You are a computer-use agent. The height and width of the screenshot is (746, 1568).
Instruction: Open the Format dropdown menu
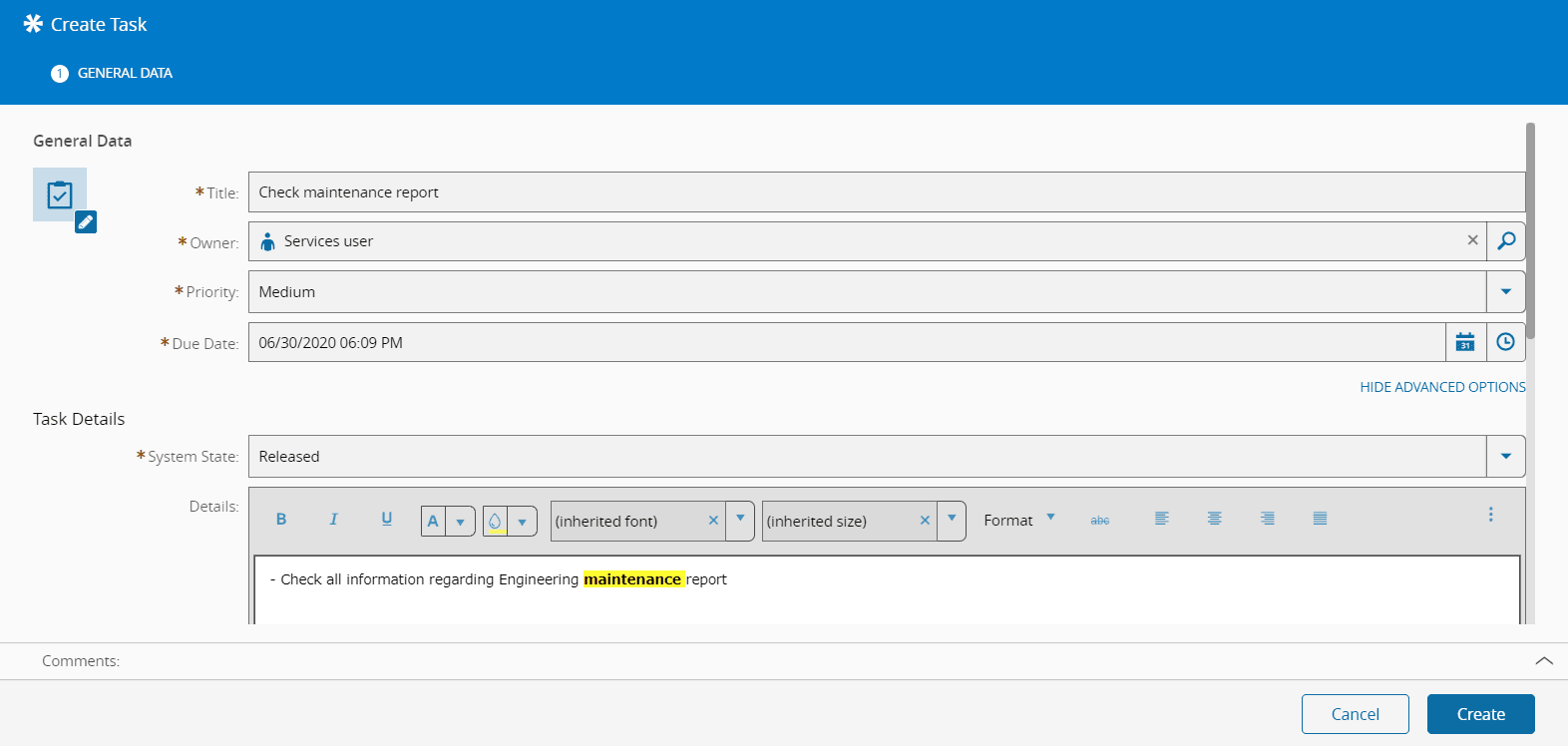point(1018,521)
